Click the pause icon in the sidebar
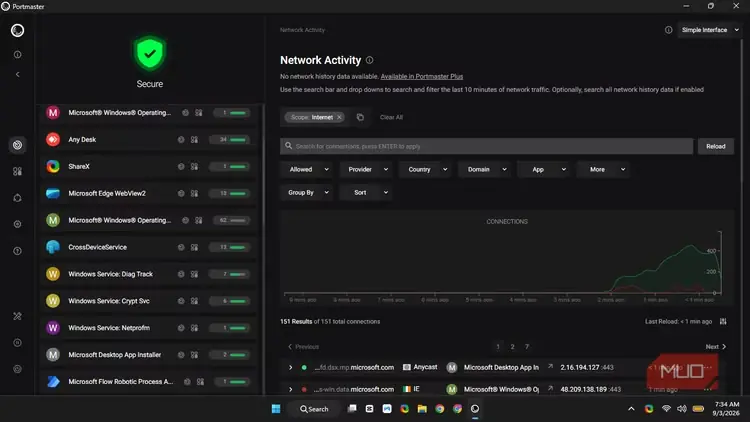This screenshot has width=750, height=422. point(17,343)
